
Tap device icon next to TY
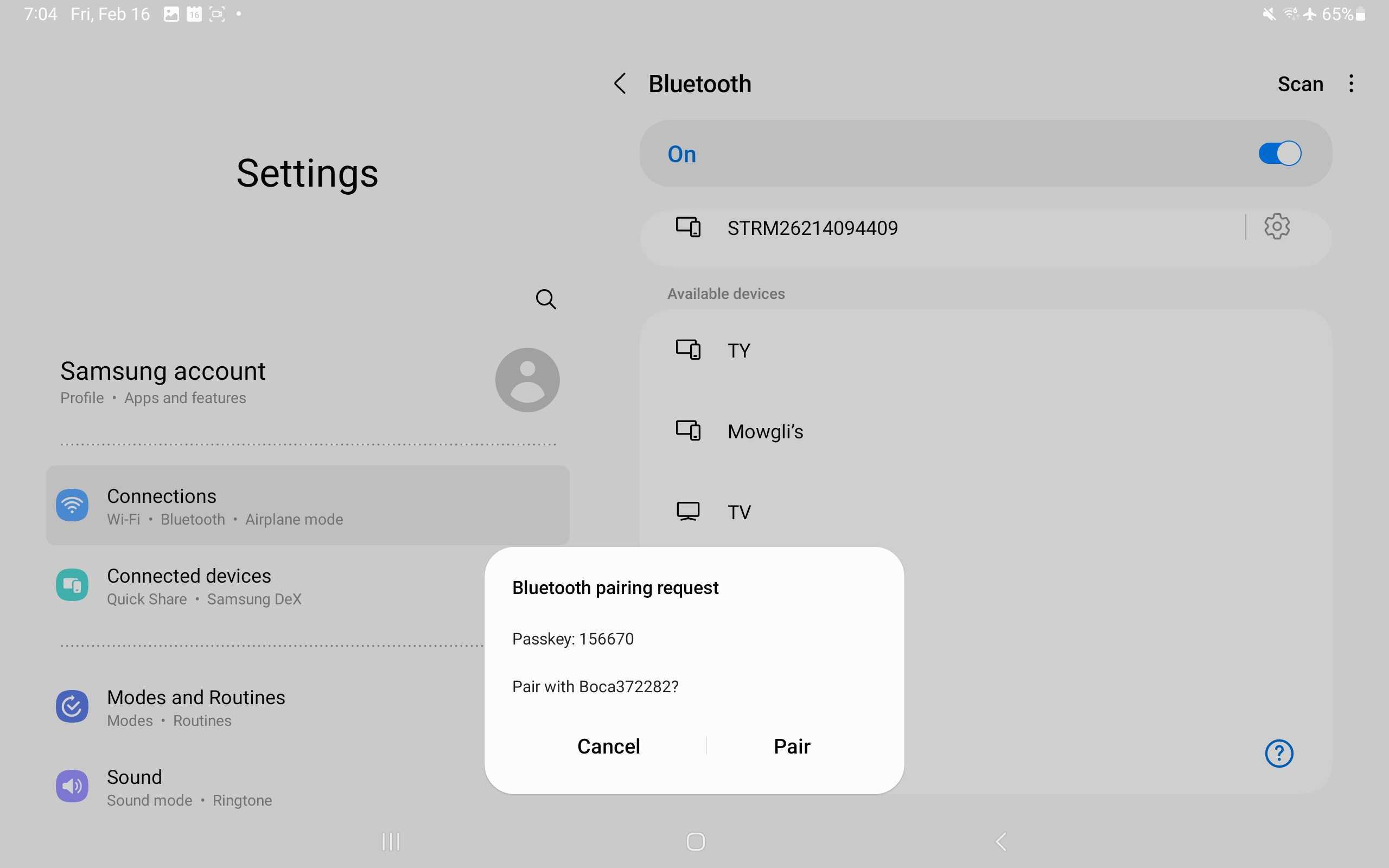(687, 349)
